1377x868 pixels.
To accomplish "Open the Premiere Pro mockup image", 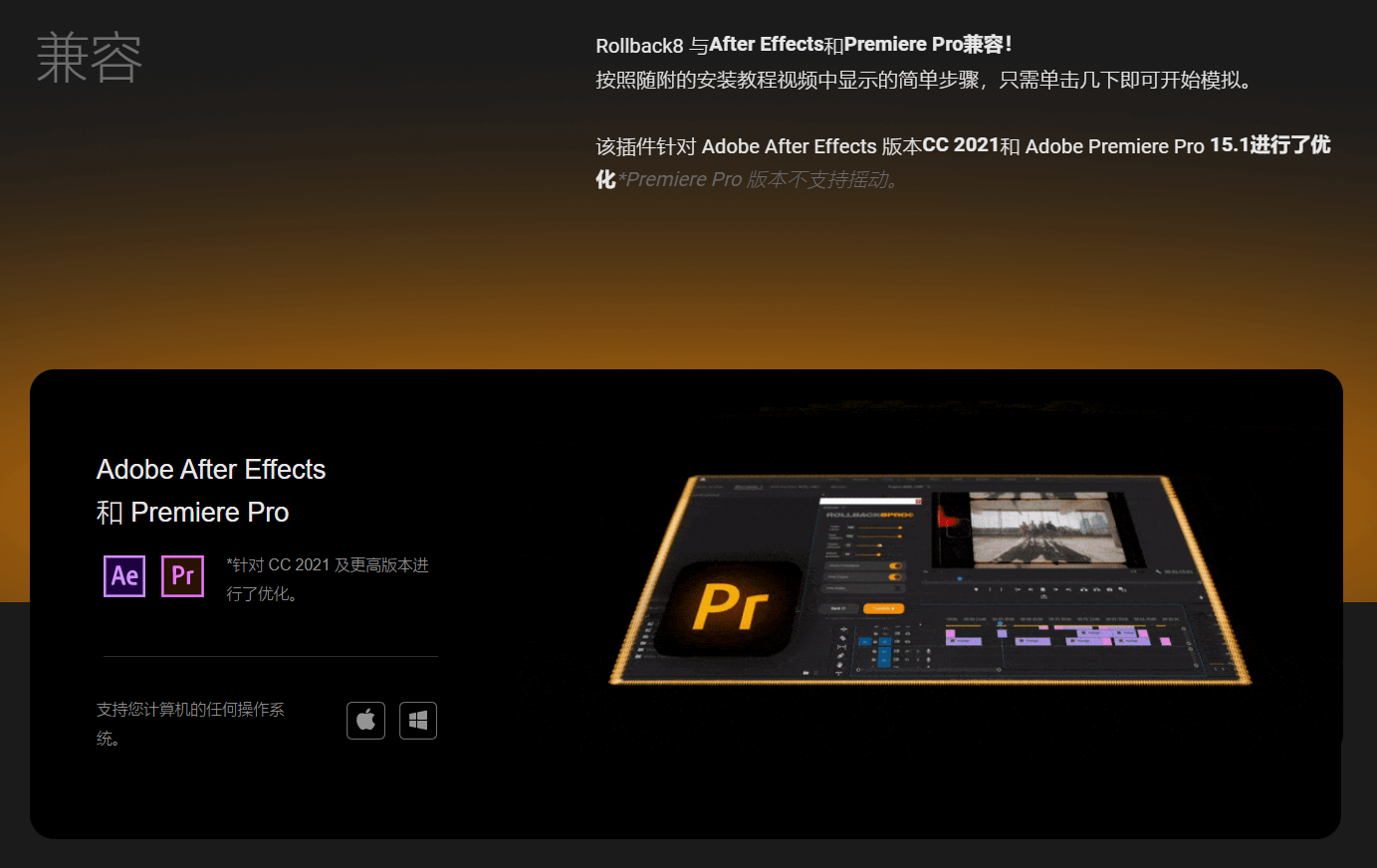I will click(x=930, y=580).
